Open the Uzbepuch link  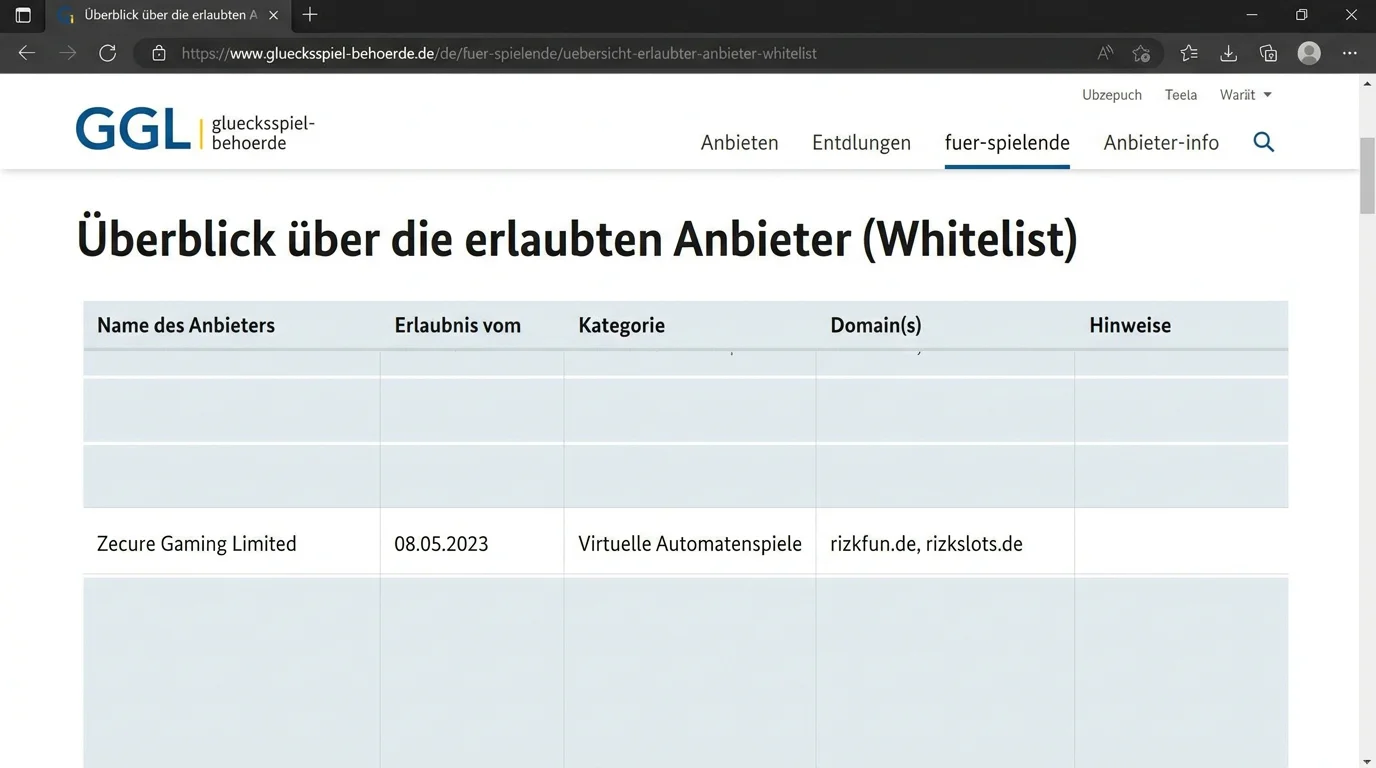point(1112,95)
